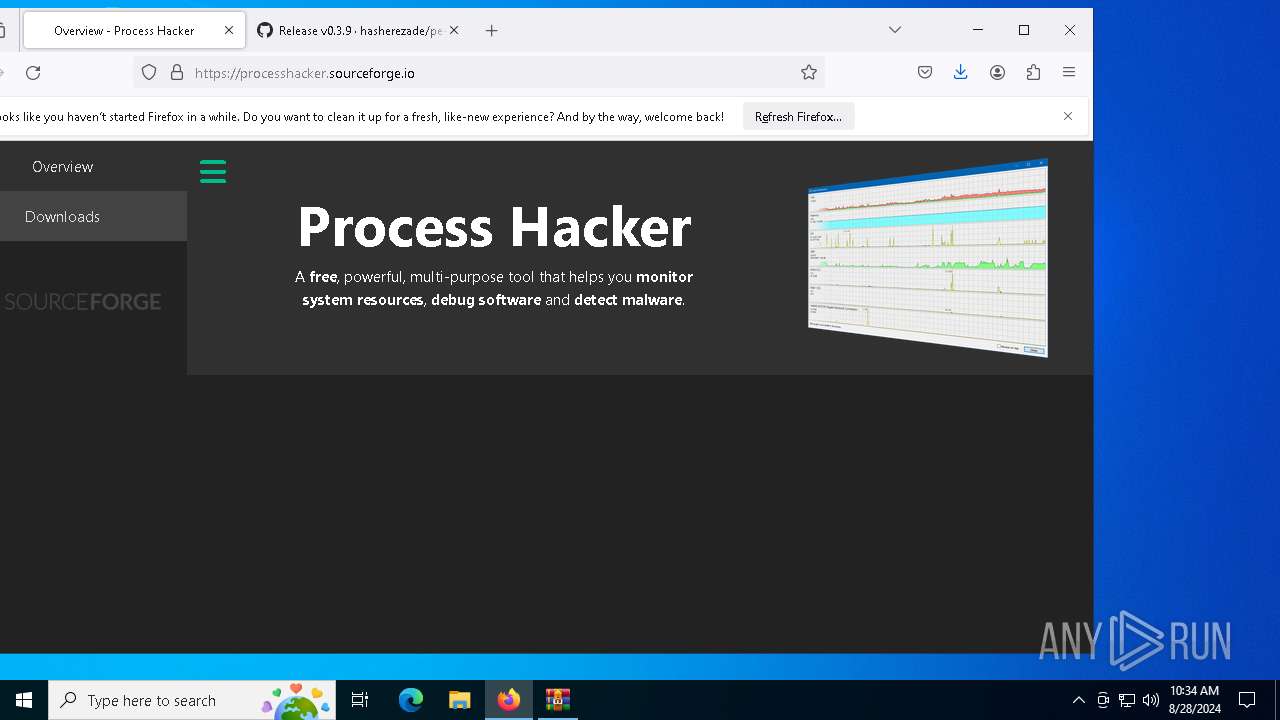The width and height of the screenshot is (1280, 720).
Task: Focus the URL address bar
Action: (x=479, y=72)
